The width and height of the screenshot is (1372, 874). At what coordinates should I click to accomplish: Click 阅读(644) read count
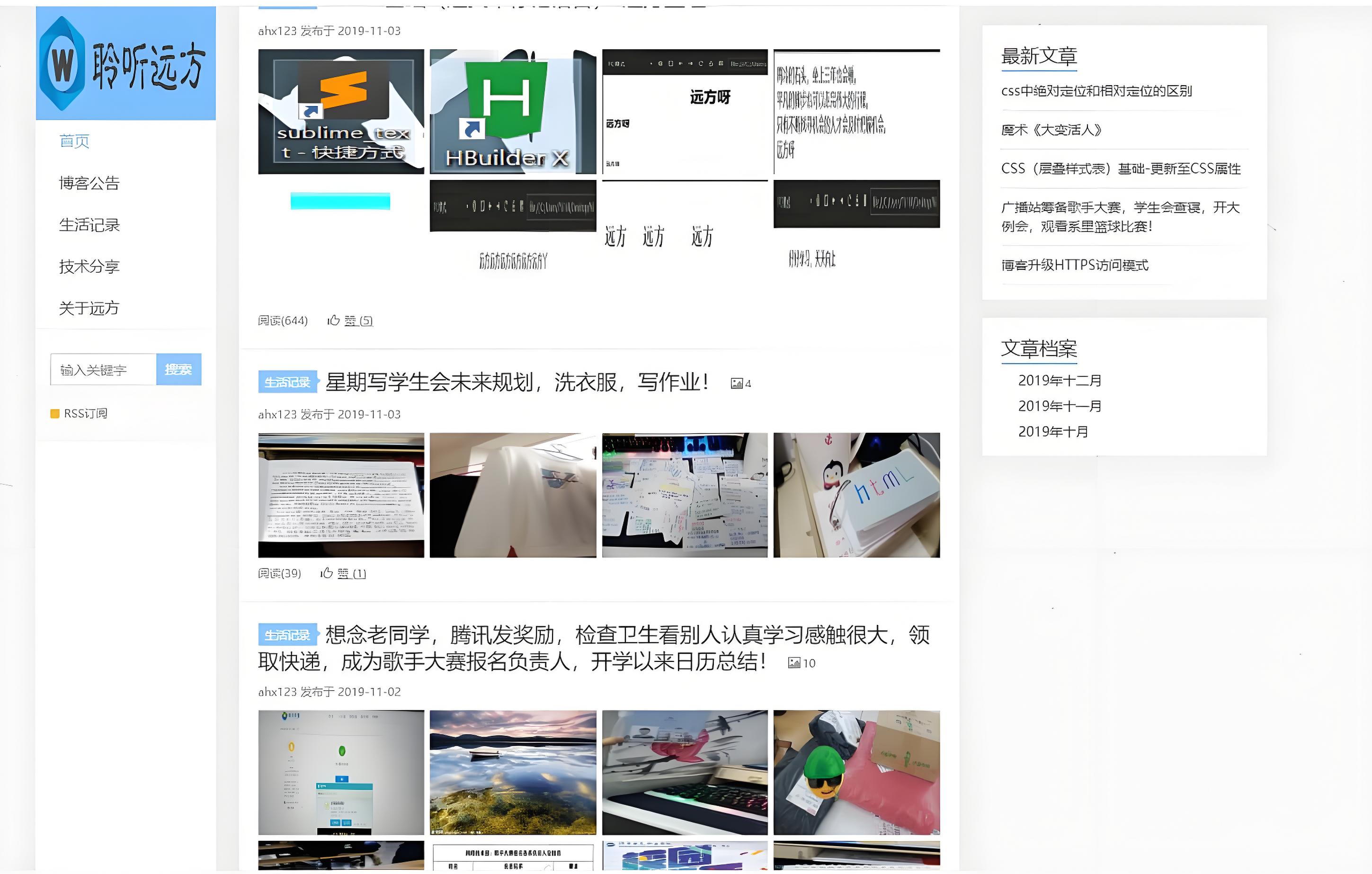point(283,321)
